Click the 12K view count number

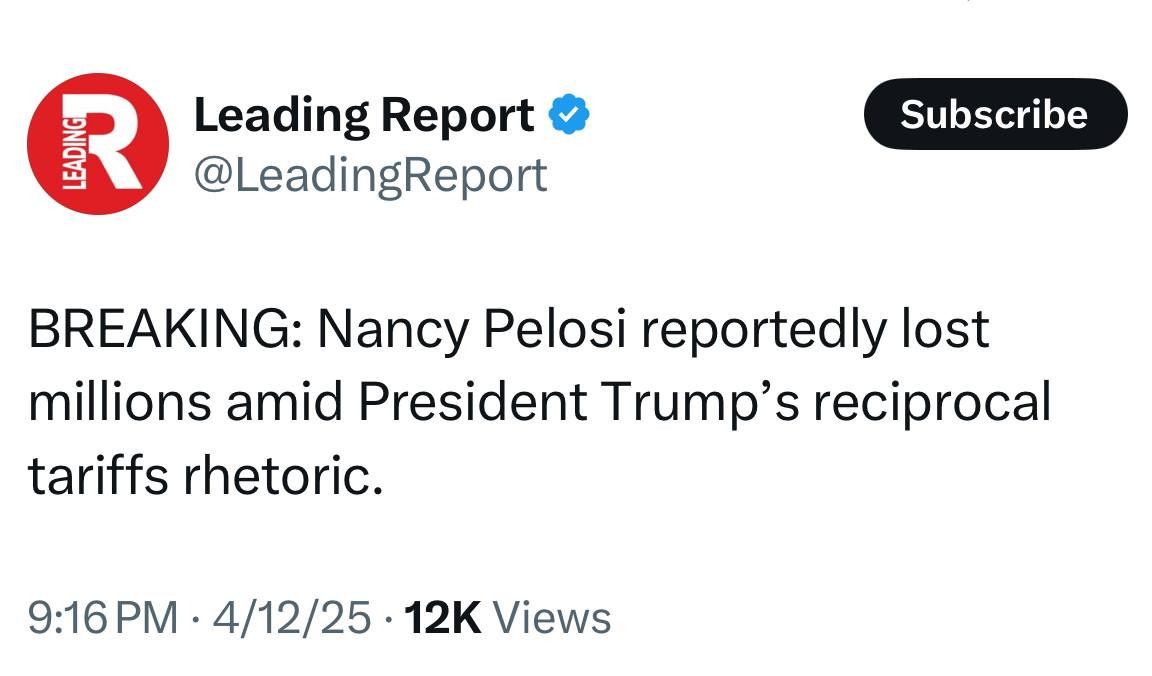click(441, 617)
